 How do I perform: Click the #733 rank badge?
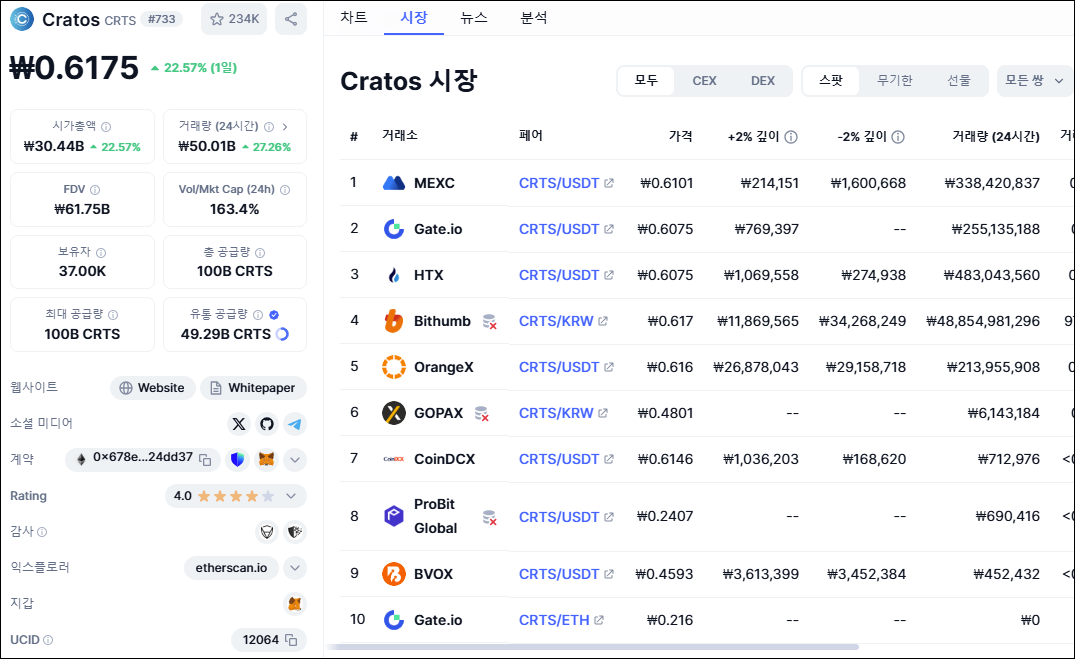(162, 19)
